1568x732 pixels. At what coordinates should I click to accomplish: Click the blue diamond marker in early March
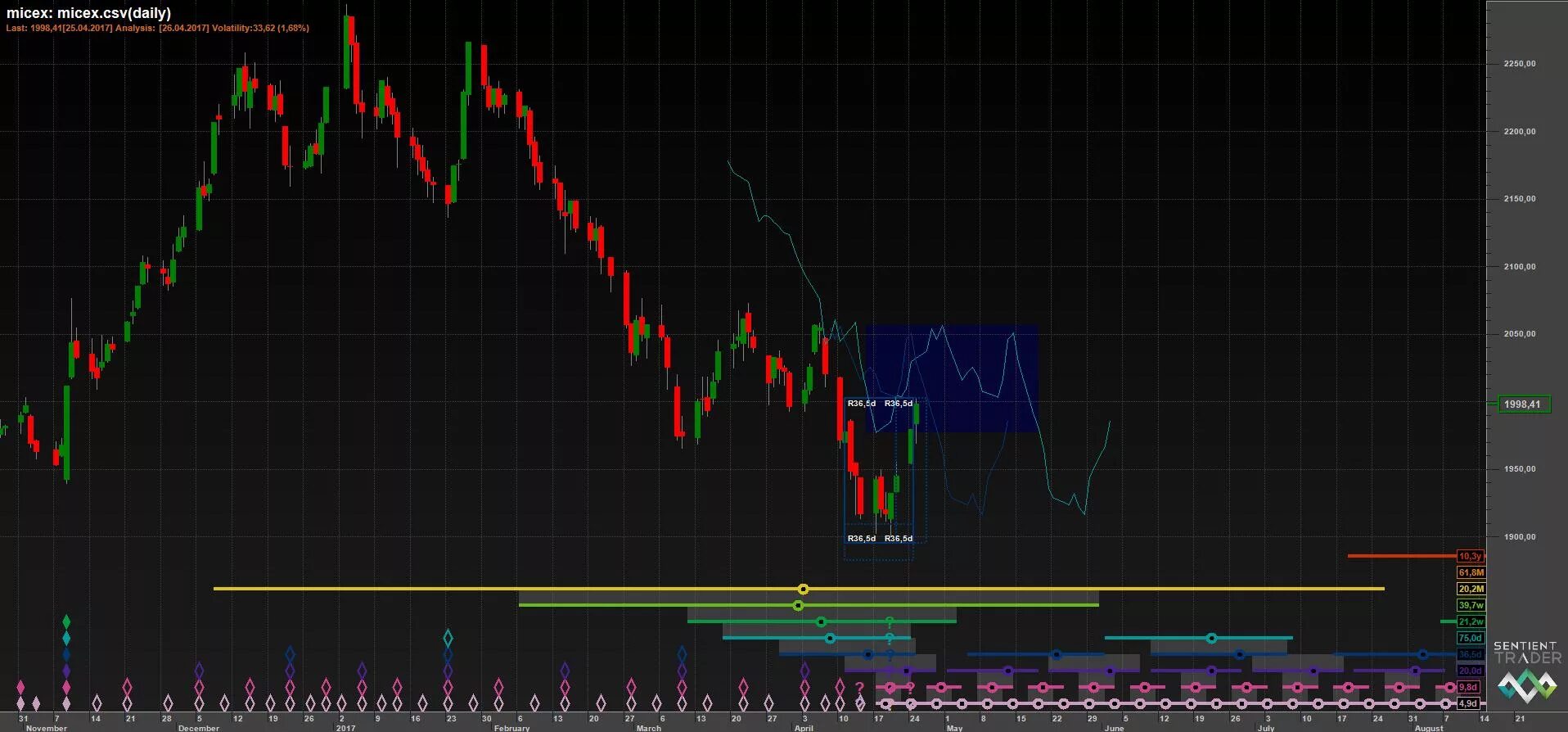[682, 654]
